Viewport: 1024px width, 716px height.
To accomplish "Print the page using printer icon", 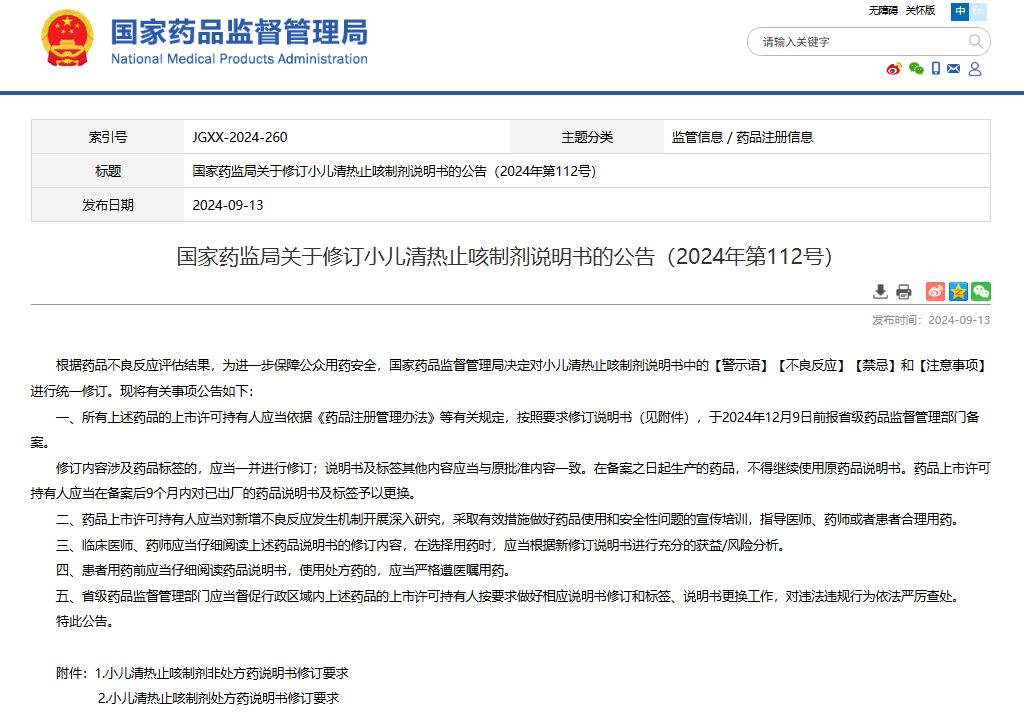I will (904, 291).
